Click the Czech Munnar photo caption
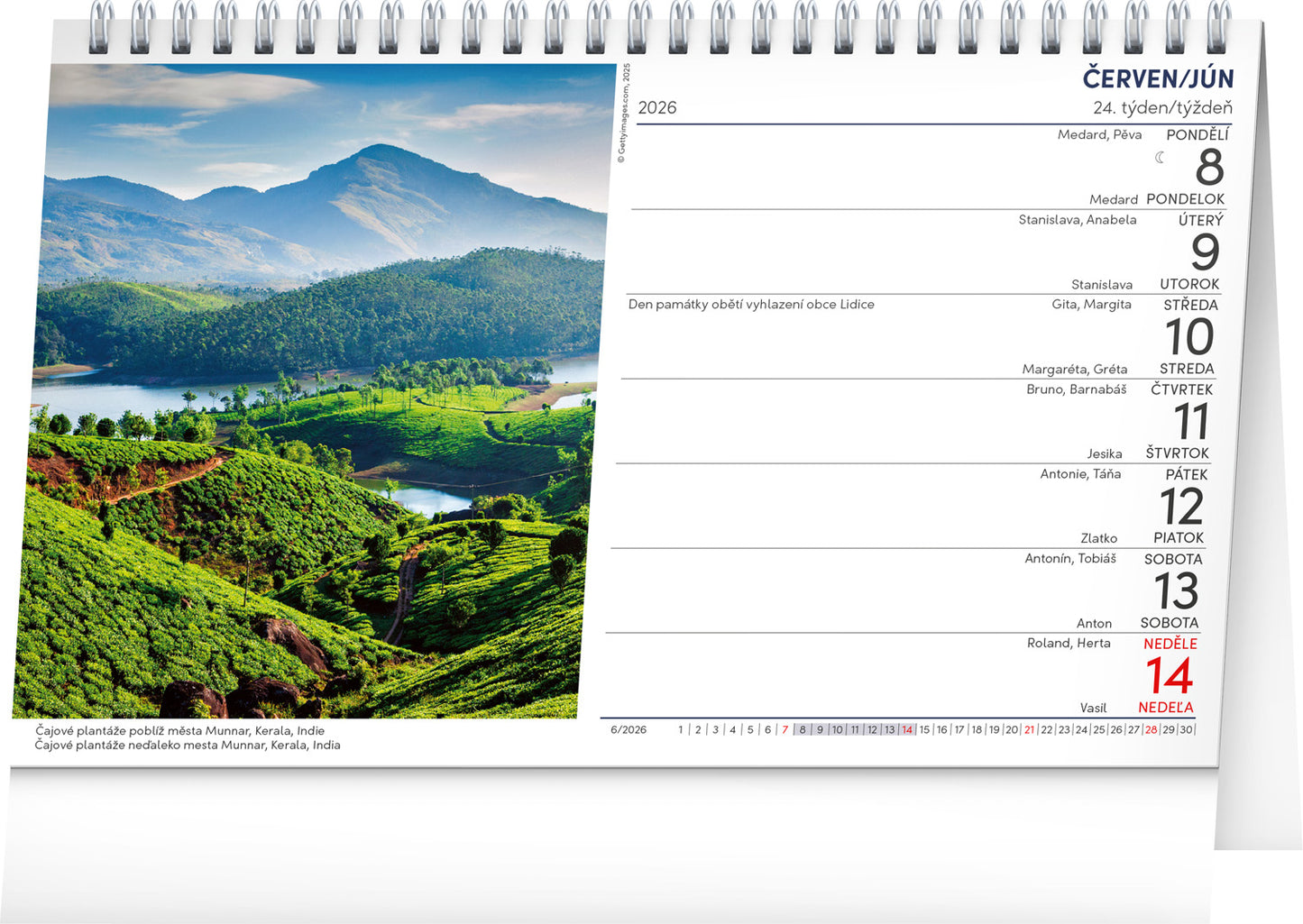1303x924 pixels. (180, 731)
